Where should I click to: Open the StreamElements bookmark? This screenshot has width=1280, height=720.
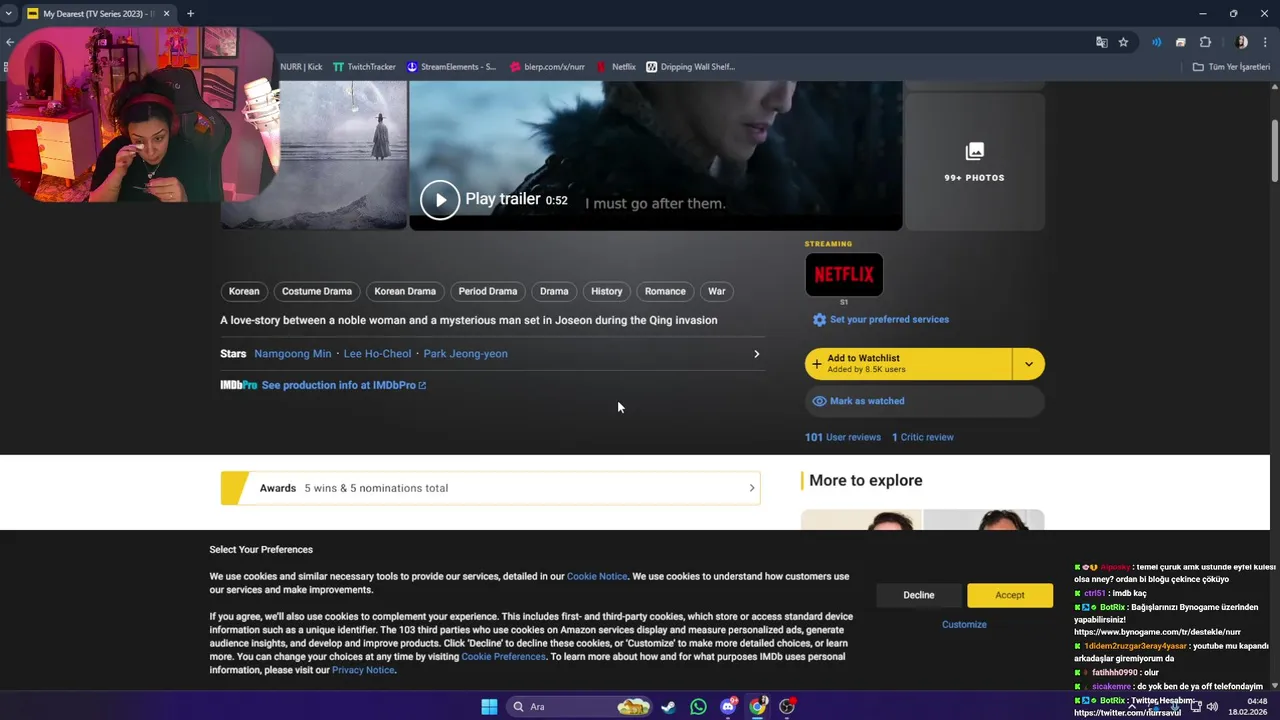[x=451, y=67]
